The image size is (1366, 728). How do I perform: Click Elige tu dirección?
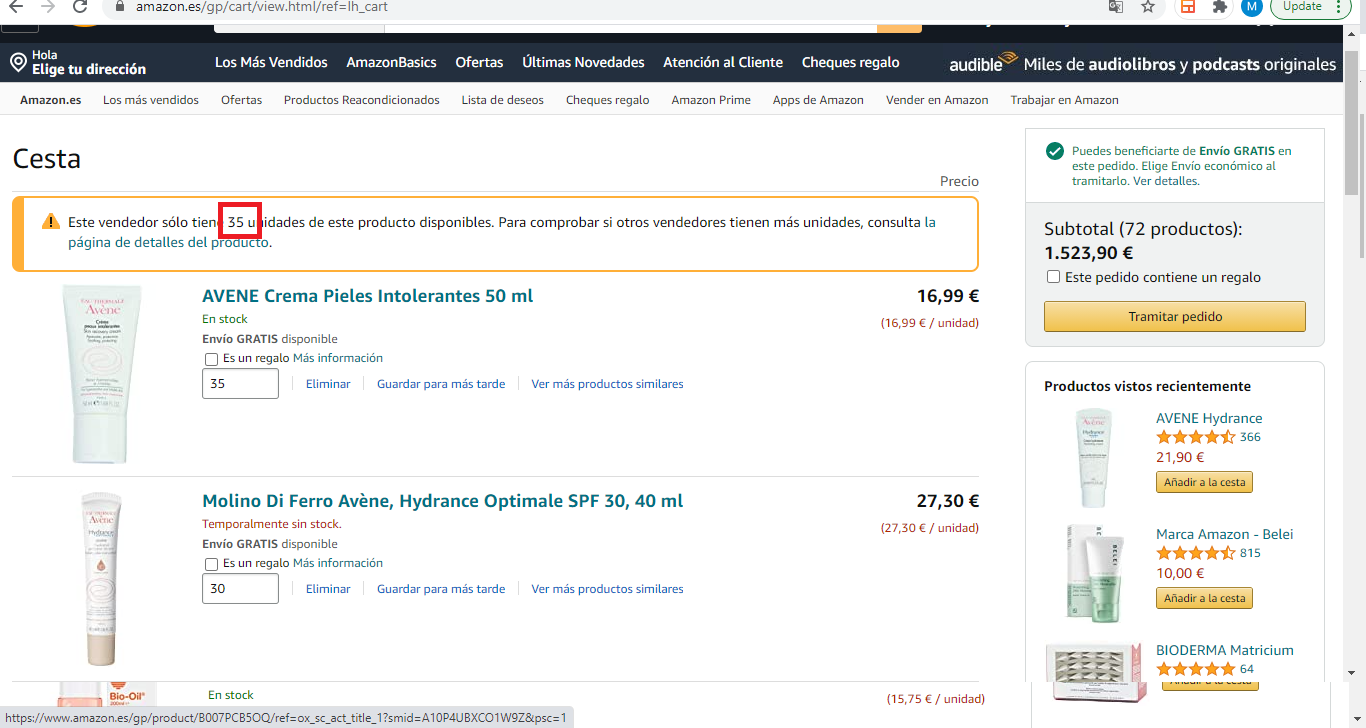pyautogui.click(x=89, y=69)
